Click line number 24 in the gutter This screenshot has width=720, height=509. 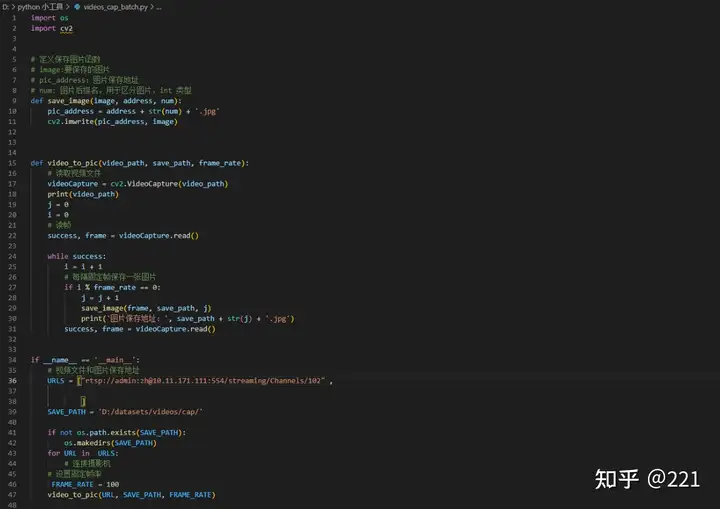click(12, 256)
